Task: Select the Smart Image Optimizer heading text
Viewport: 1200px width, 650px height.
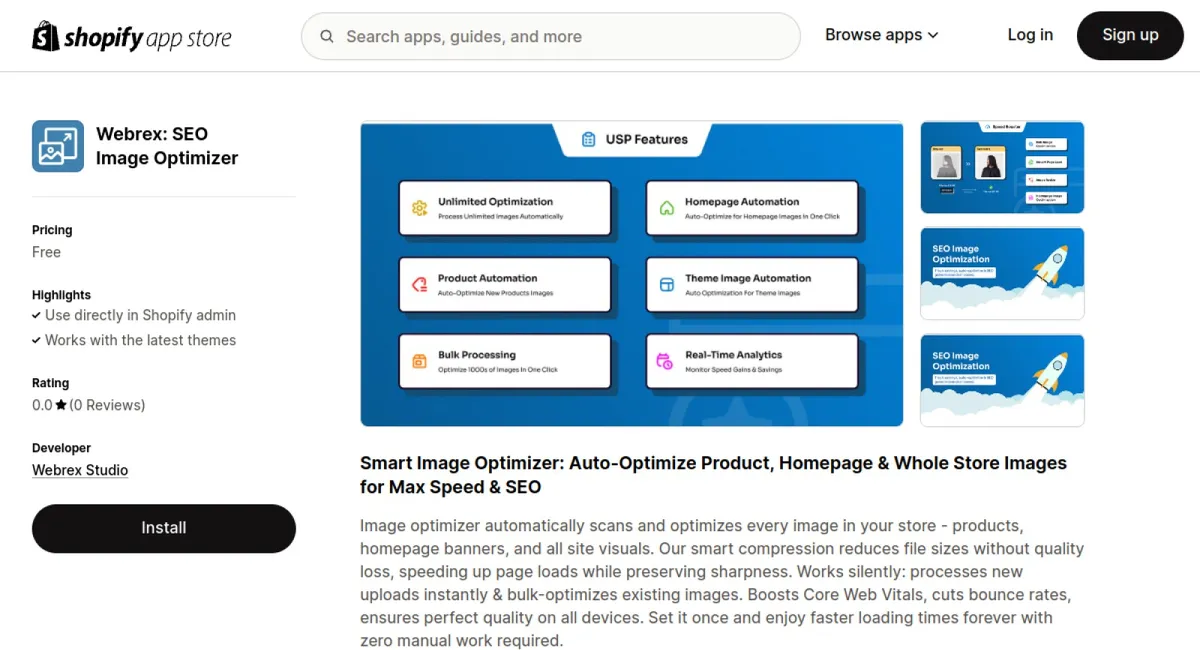Action: [x=713, y=475]
